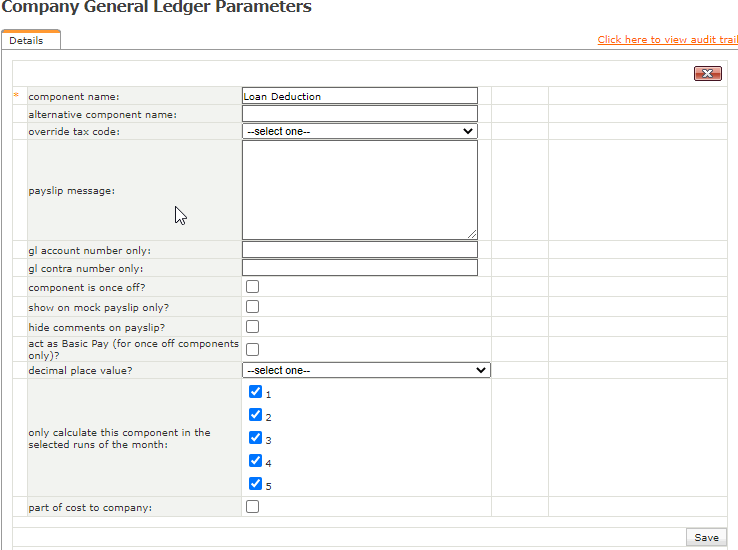Click inside the payslip message textarea
Image resolution: width=738 pixels, height=550 pixels.
point(359,189)
